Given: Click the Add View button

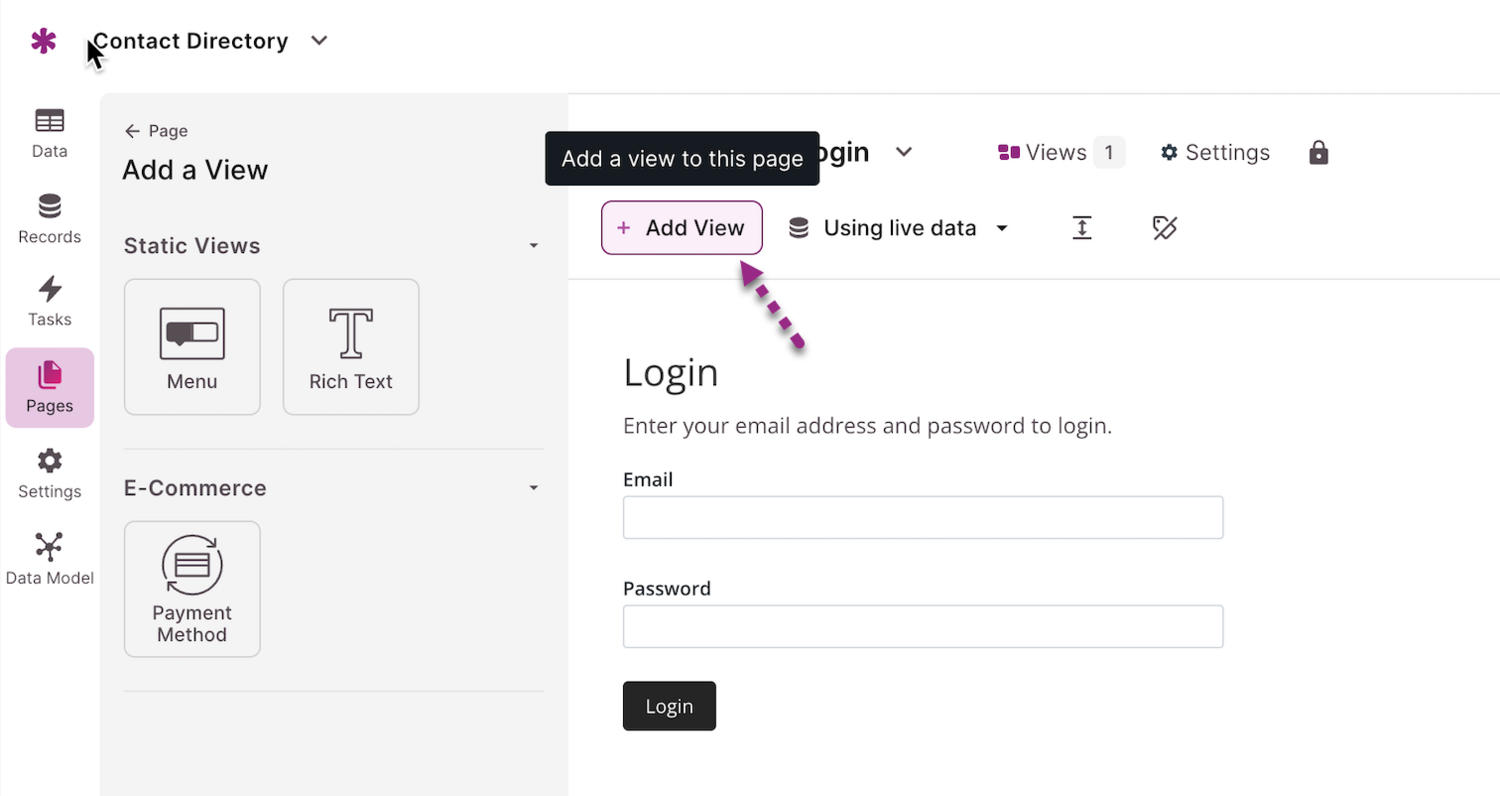Looking at the screenshot, I should [x=682, y=228].
